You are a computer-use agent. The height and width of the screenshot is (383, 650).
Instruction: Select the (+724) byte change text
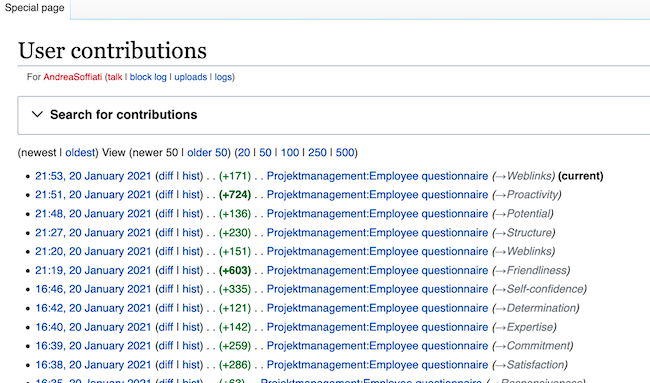(235, 195)
